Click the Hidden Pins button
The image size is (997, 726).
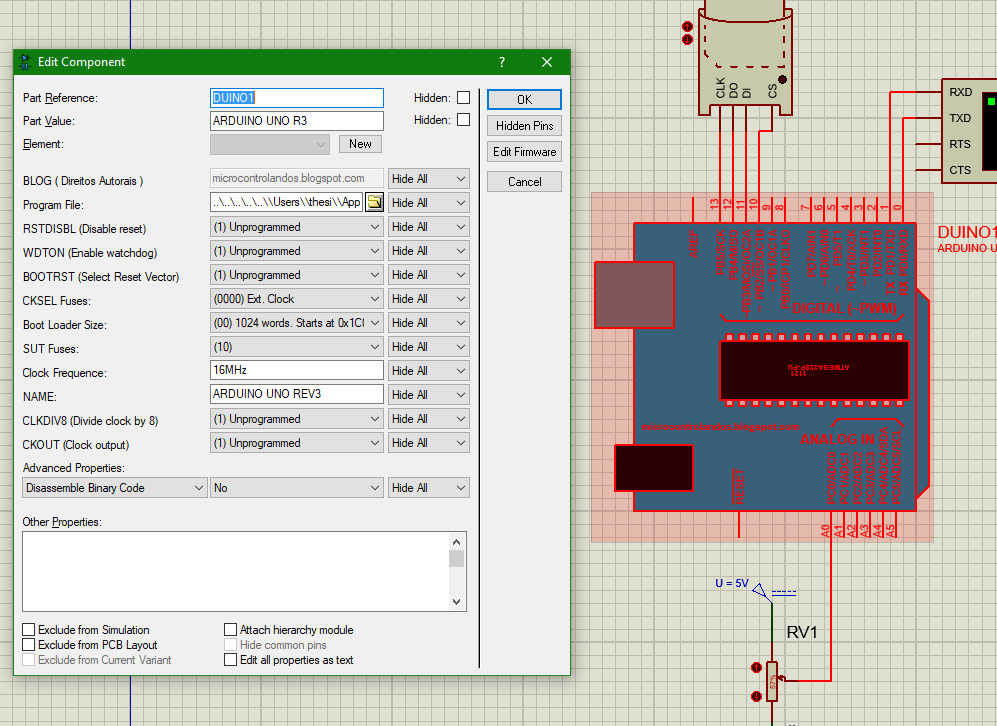(524, 126)
